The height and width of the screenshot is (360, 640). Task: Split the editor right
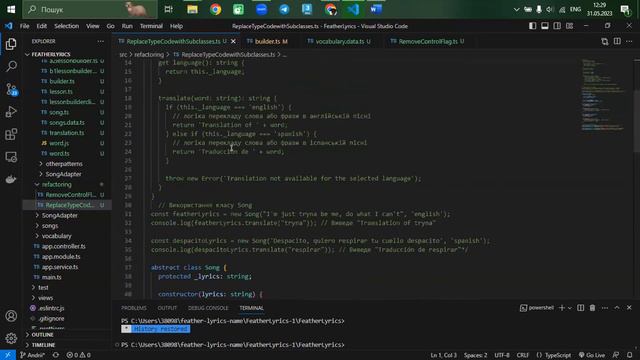point(617,41)
